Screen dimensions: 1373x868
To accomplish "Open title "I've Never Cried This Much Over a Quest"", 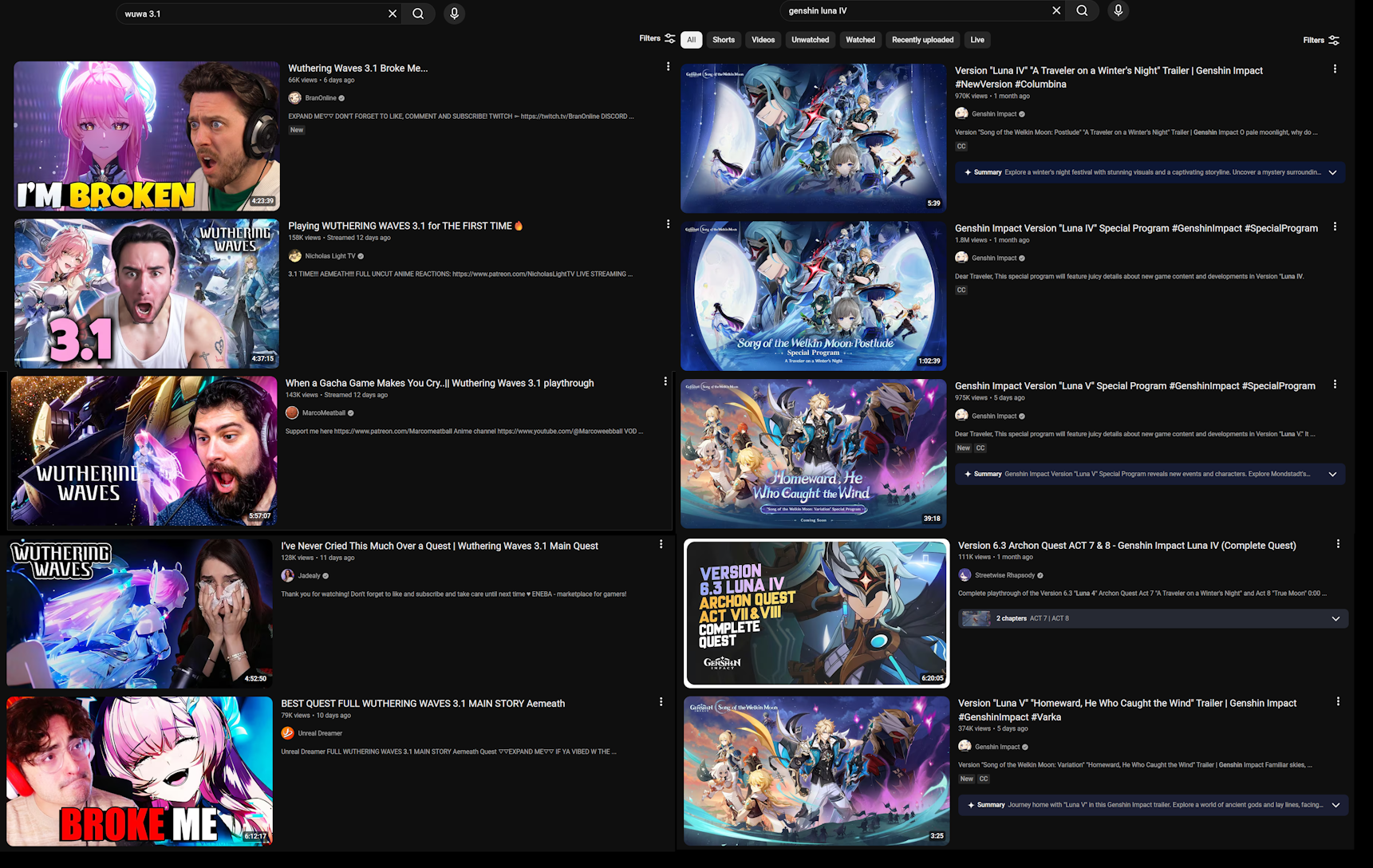I will click(x=440, y=546).
